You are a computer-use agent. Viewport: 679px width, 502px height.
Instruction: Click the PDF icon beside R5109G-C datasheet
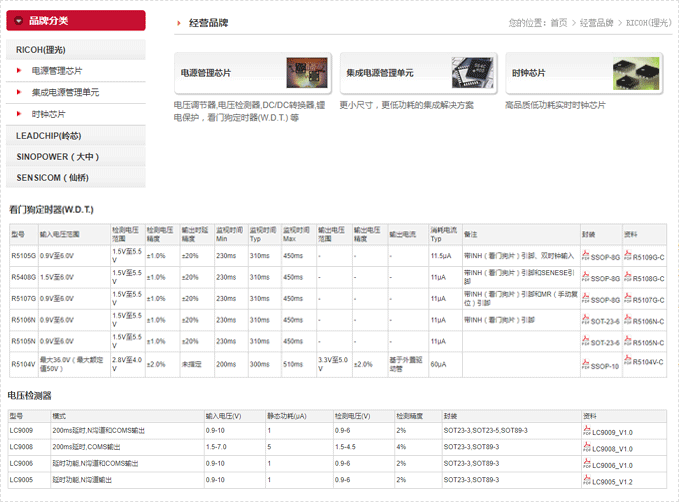[x=628, y=256]
